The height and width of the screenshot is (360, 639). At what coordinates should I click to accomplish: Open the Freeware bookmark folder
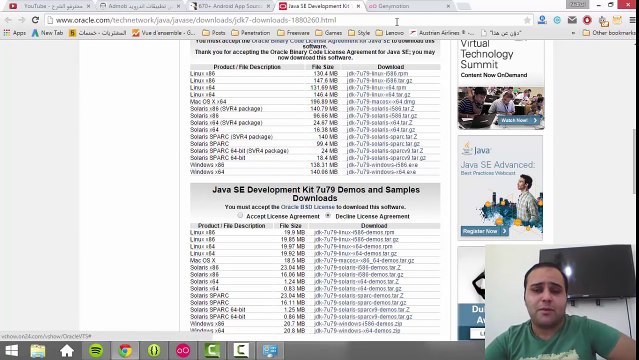[293, 33]
